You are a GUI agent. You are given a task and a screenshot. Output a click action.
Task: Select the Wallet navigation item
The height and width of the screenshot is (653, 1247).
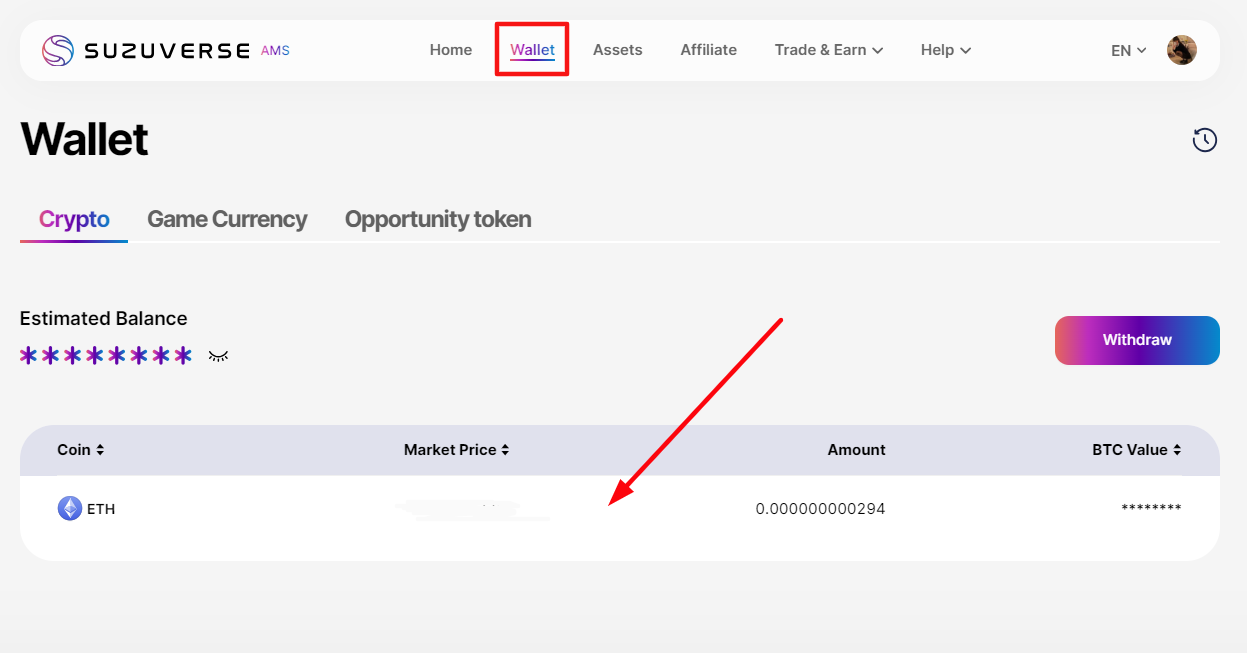[x=532, y=50]
